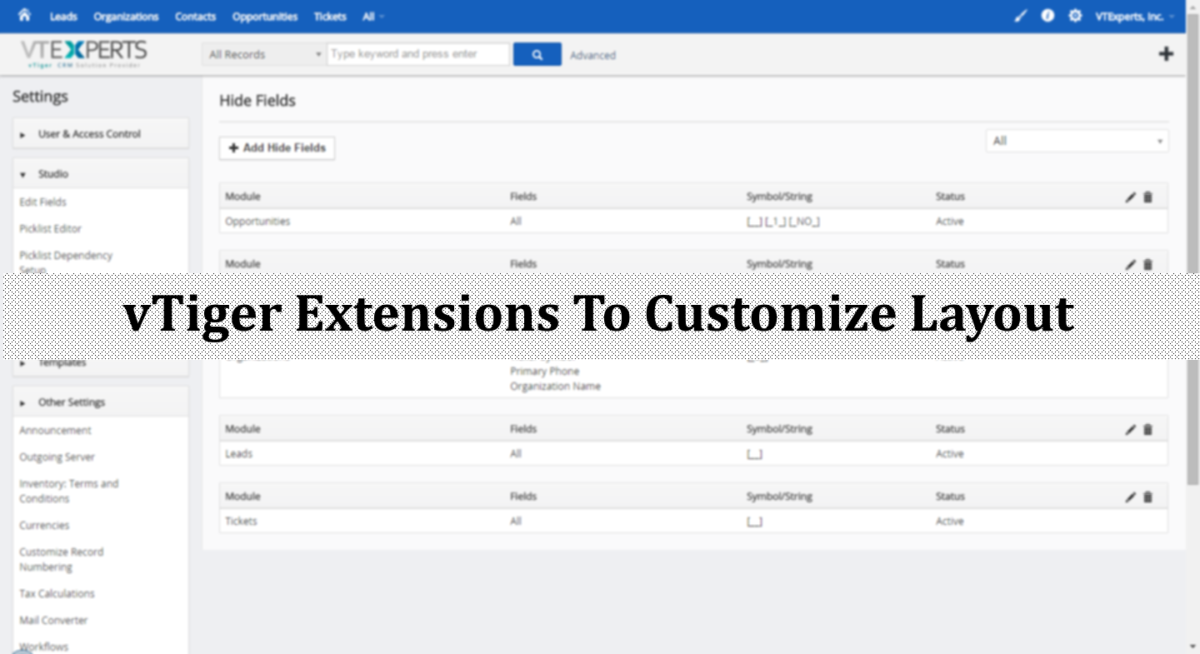
Task: Open Announcement settings
Action: coord(55,431)
